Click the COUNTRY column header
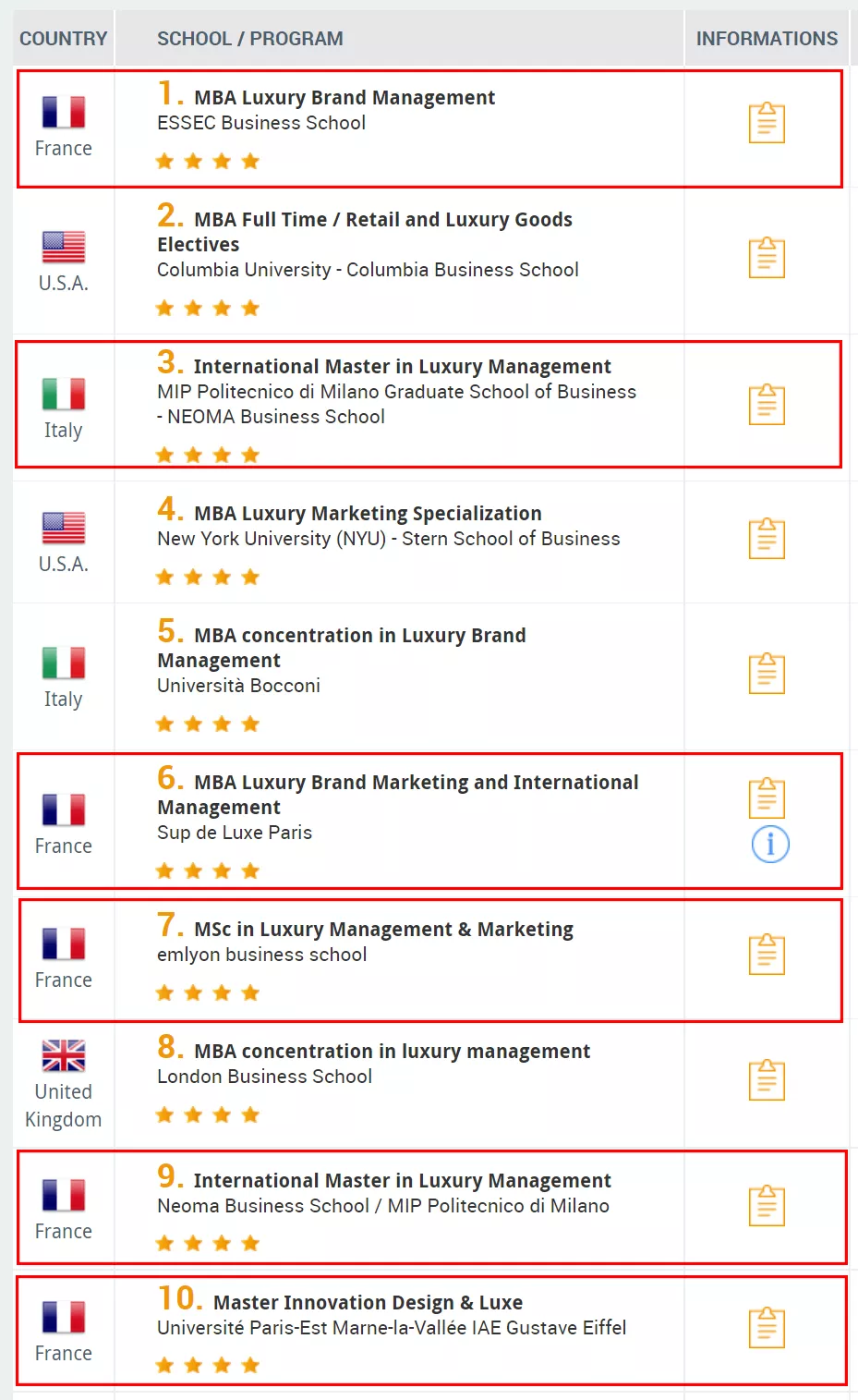The height and width of the screenshot is (1400, 858). pos(64,39)
